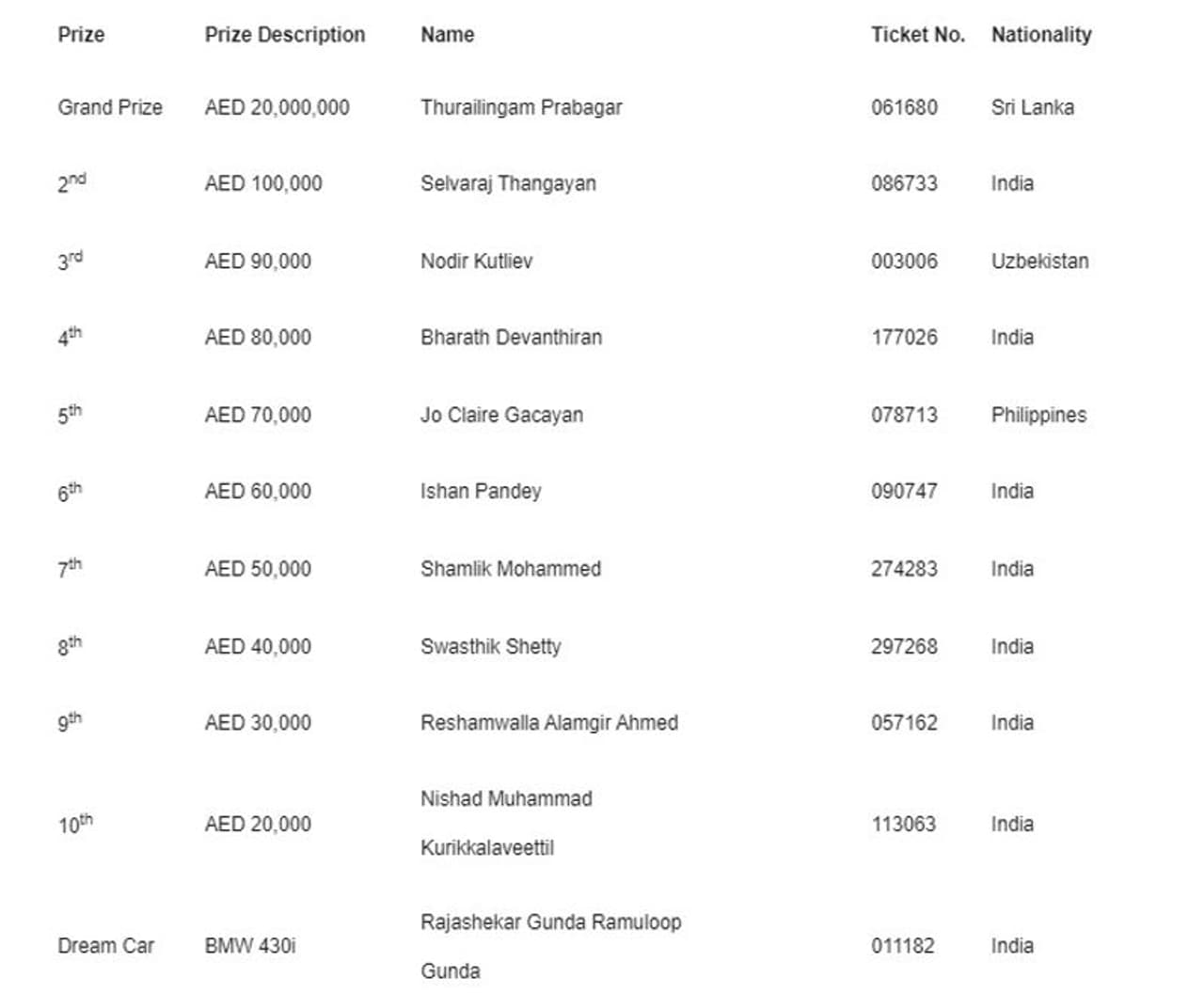Click the Prize Description column header
This screenshot has width=1204, height=993.
click(x=284, y=35)
